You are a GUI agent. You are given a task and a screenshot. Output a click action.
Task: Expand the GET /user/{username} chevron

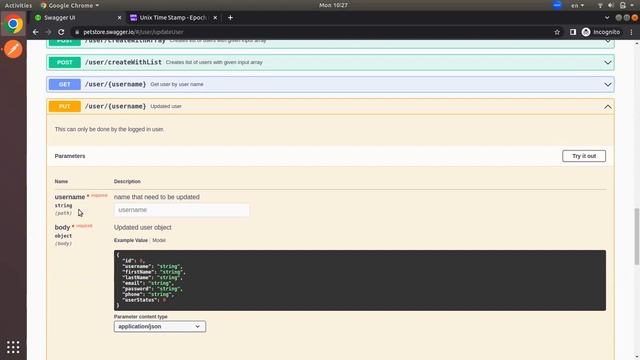point(607,84)
